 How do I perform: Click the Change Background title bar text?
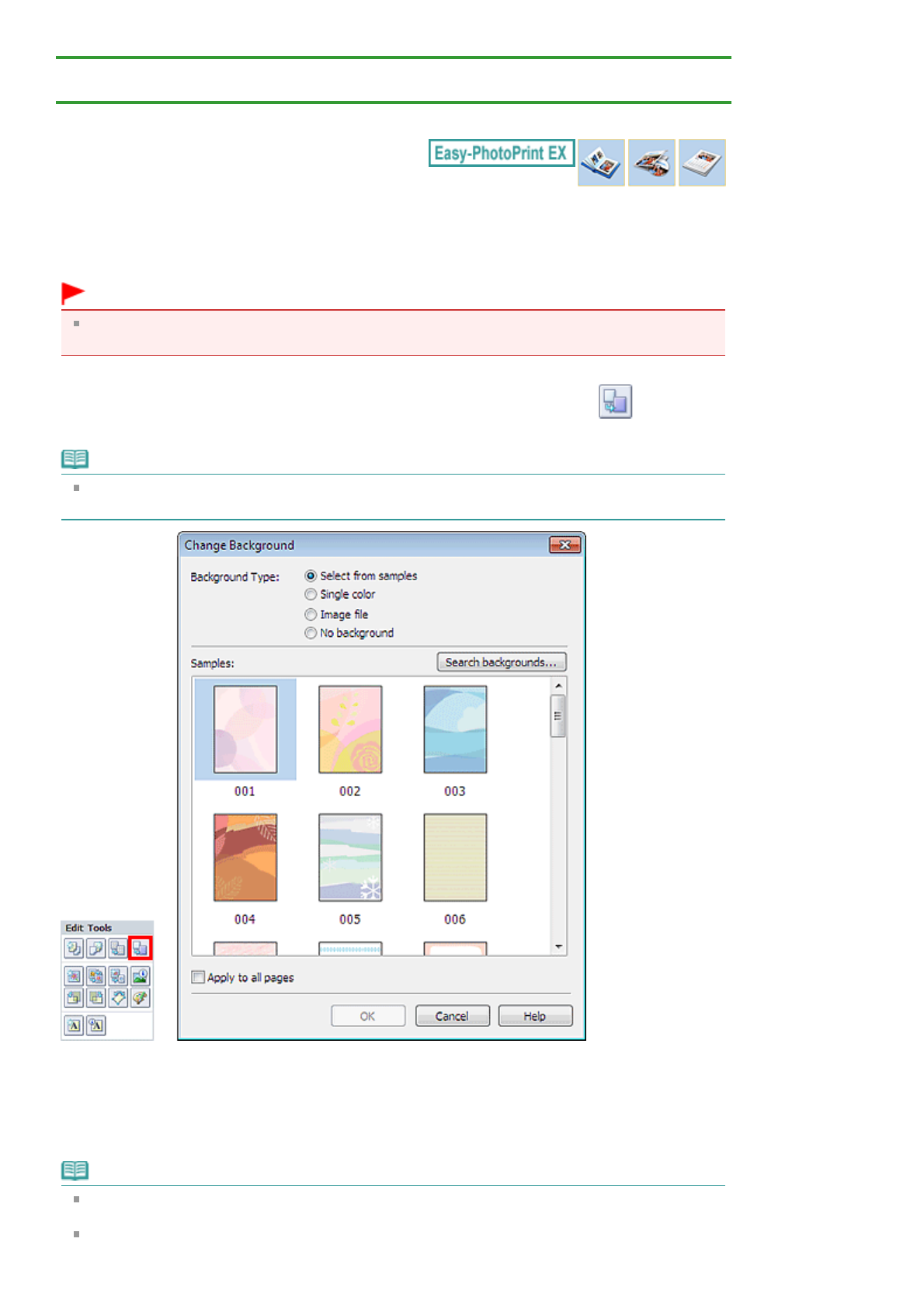[239, 545]
